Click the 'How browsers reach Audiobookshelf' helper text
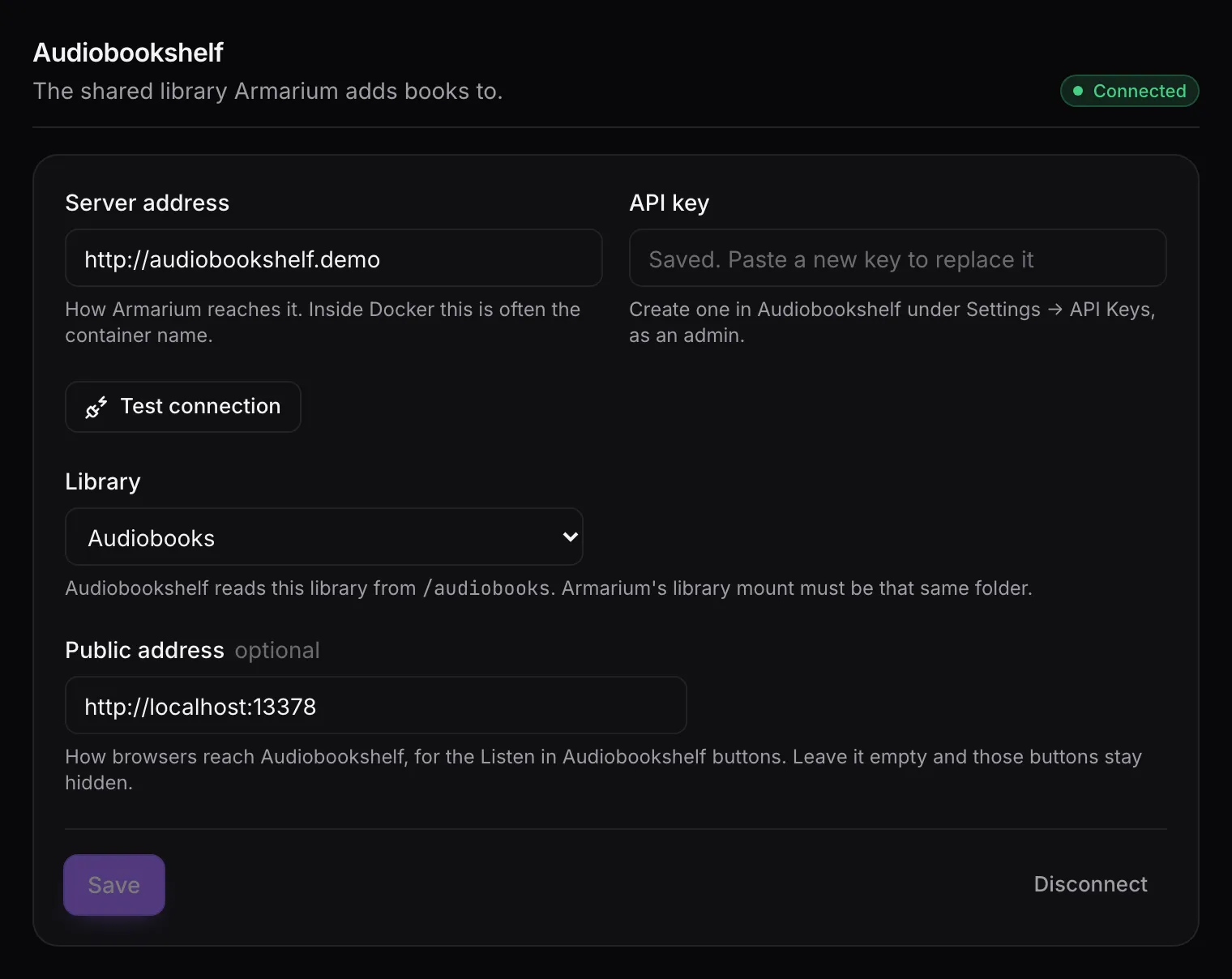Screen dimensions: 1232x979 [x=603, y=770]
